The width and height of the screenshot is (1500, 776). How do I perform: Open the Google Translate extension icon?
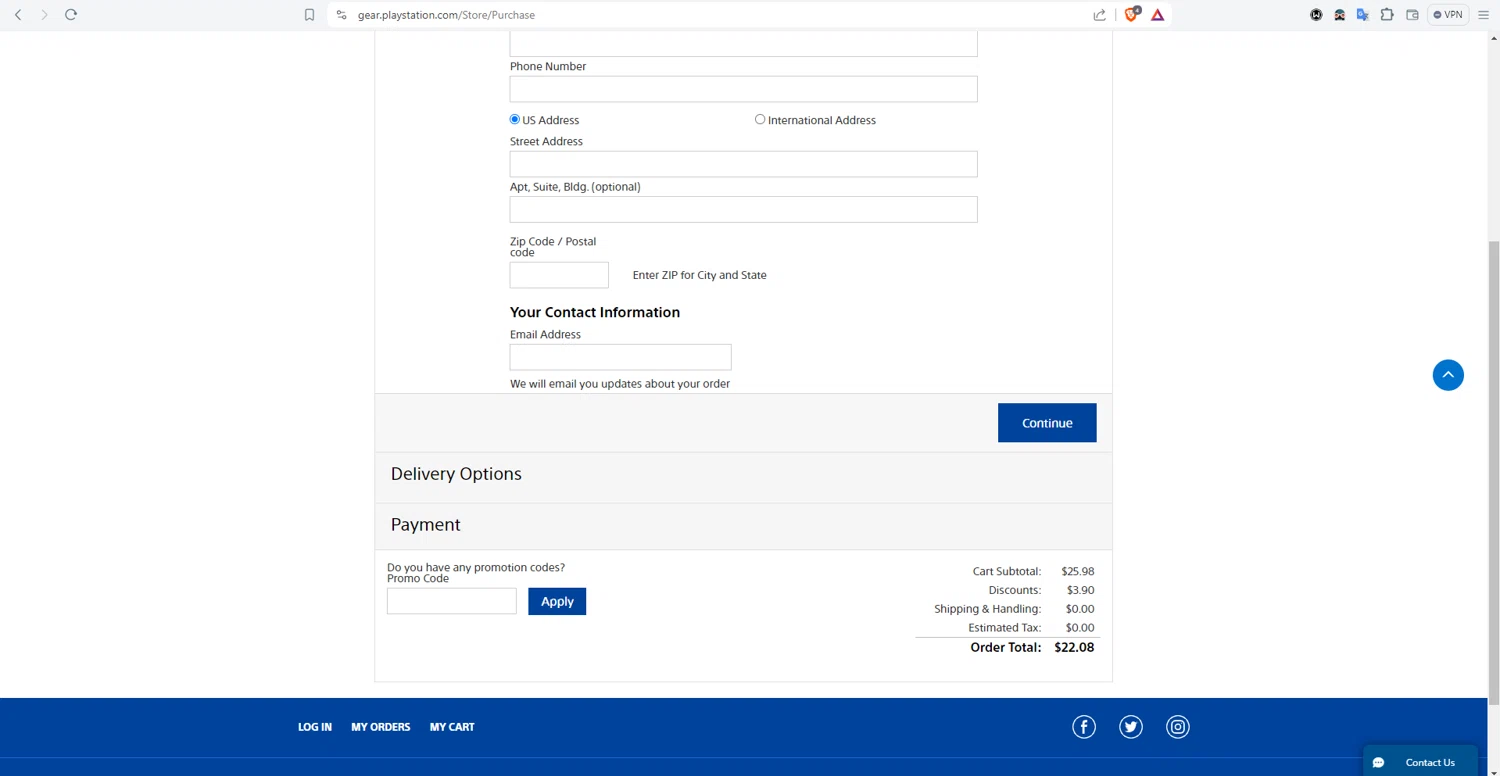coord(1363,15)
